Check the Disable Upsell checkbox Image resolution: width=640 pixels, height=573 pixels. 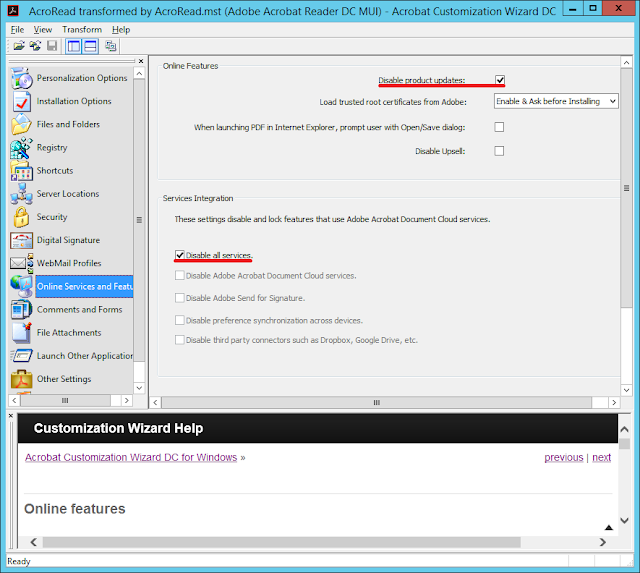click(x=499, y=151)
